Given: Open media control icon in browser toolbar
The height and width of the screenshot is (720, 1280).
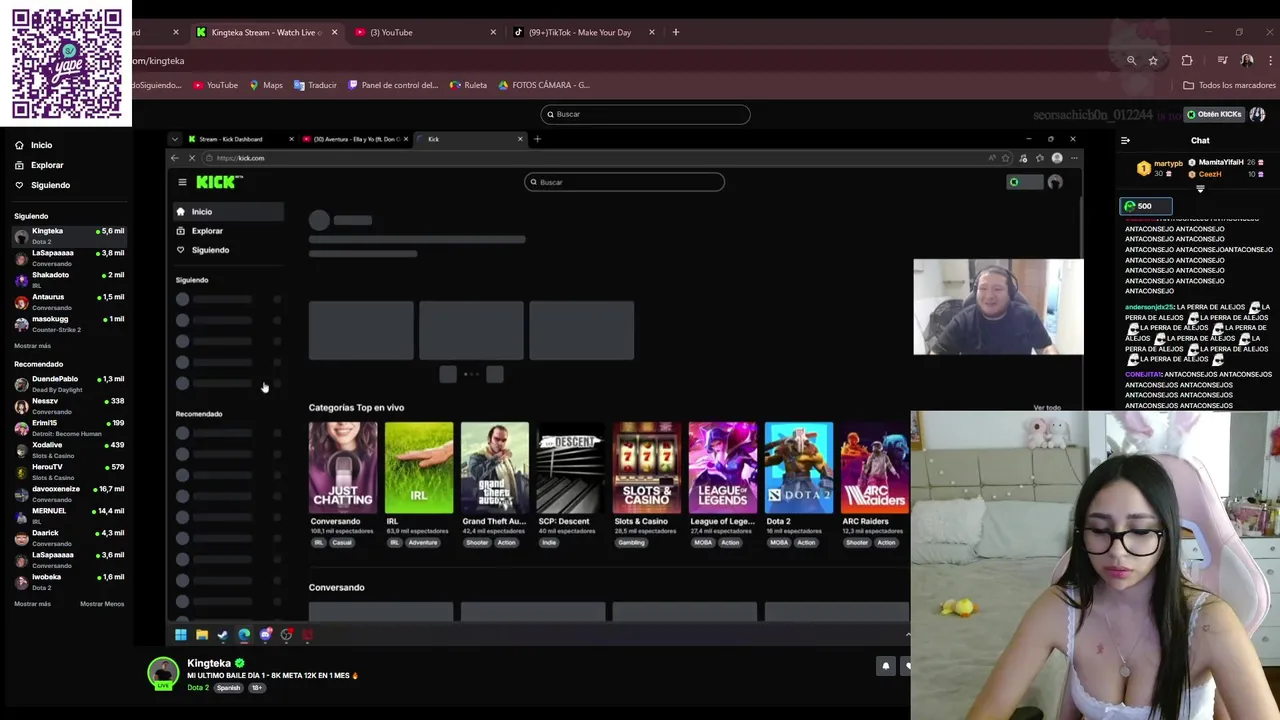Looking at the screenshot, I should [x=1222, y=60].
